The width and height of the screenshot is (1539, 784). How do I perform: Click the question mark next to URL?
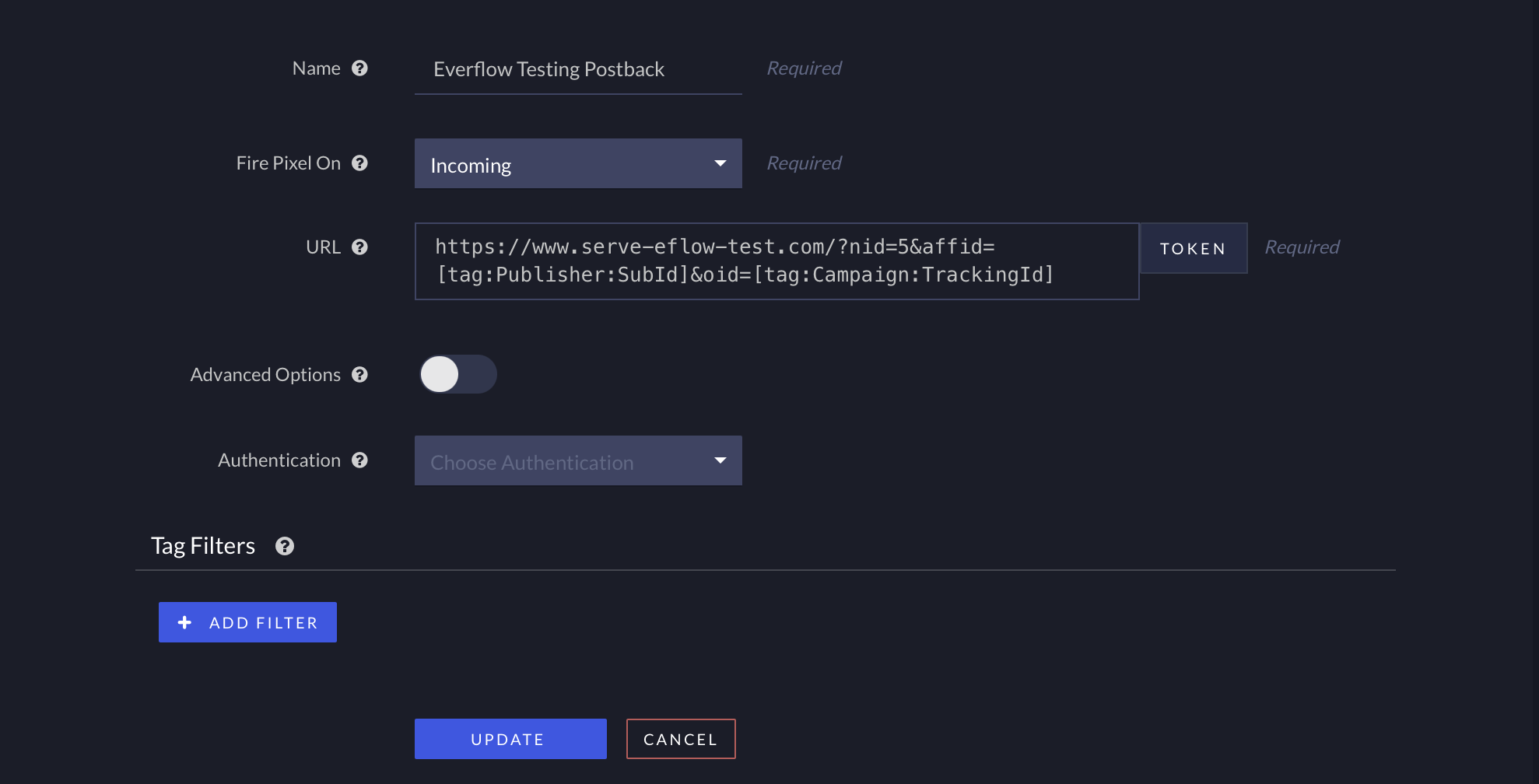tap(359, 247)
